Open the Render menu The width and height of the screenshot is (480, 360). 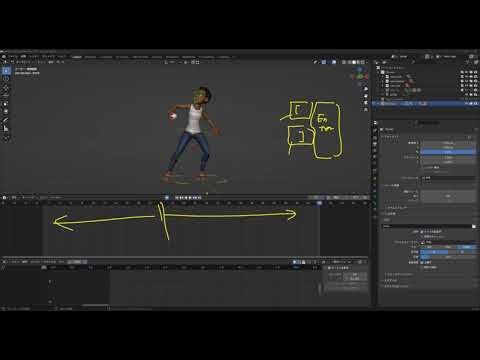[x=34, y=57]
